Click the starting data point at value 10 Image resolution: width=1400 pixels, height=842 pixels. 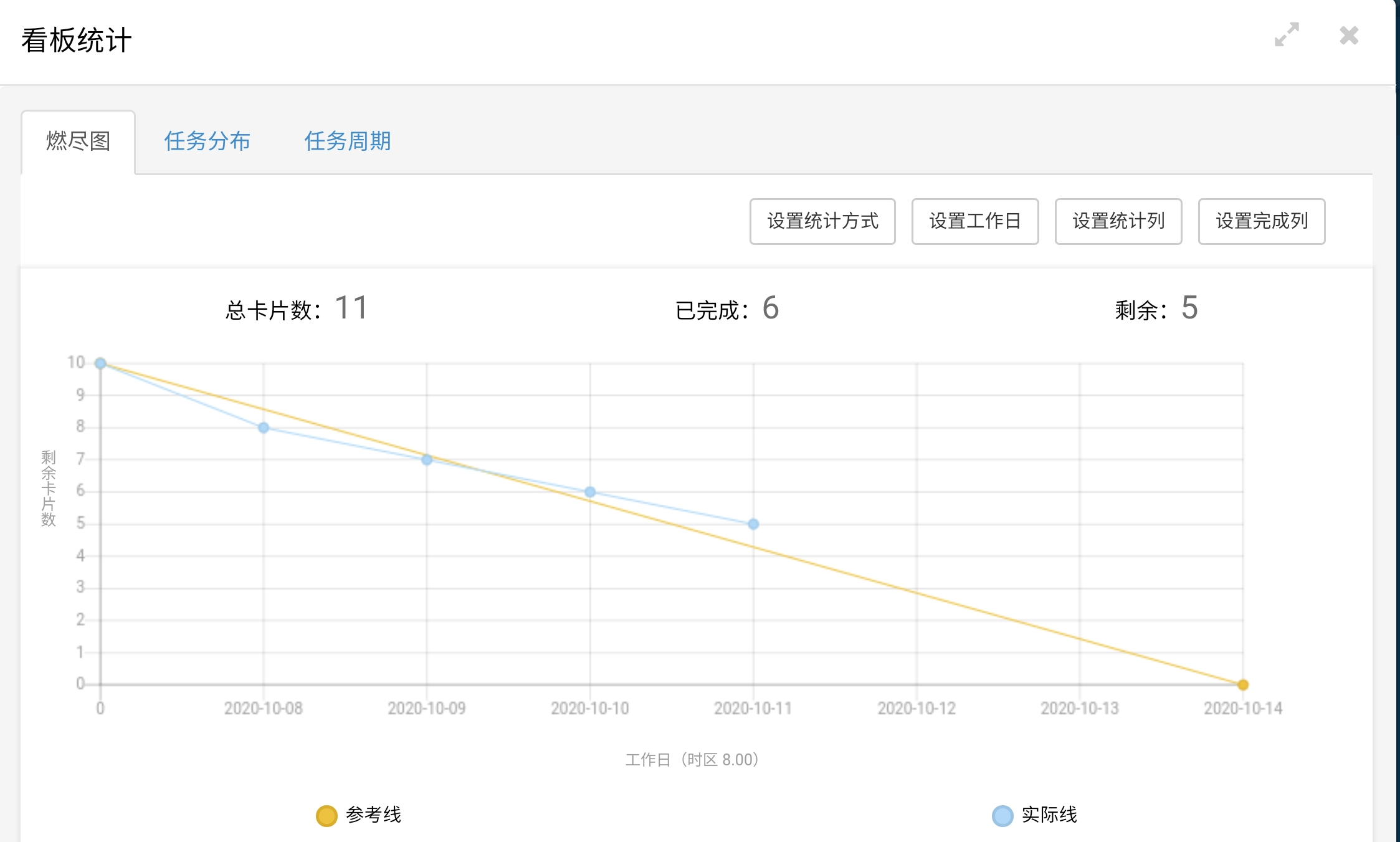[x=100, y=363]
